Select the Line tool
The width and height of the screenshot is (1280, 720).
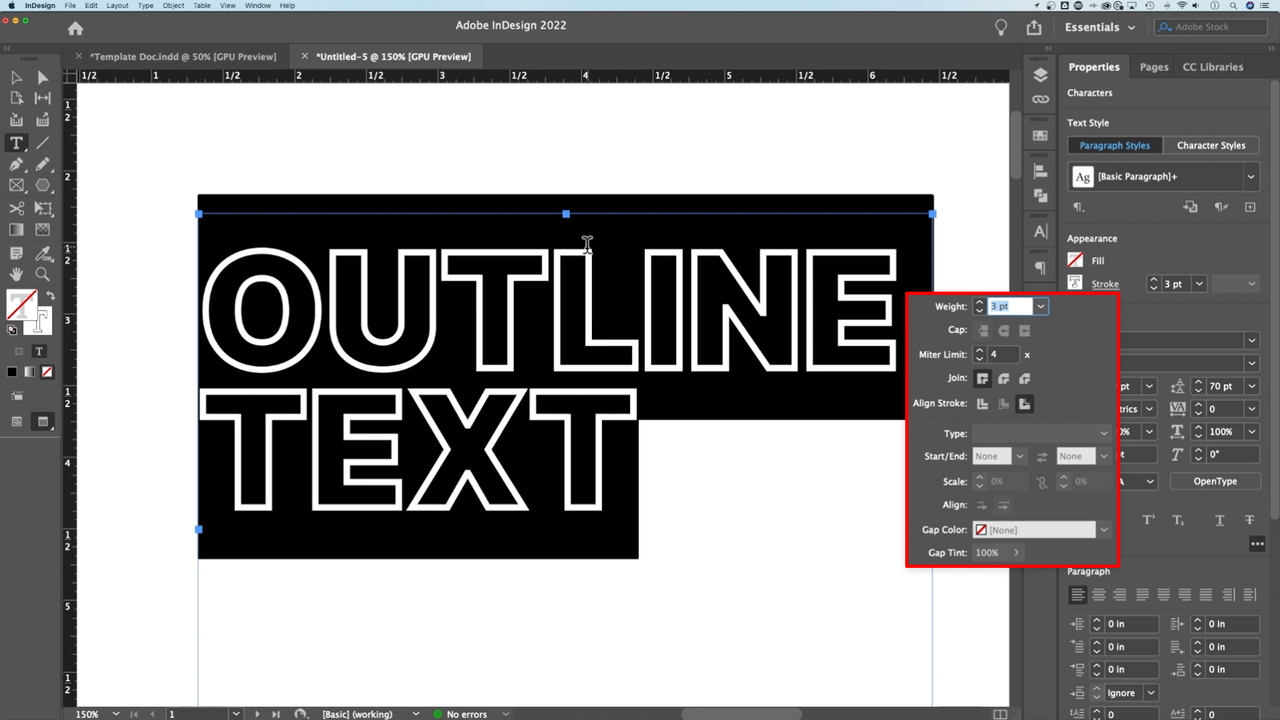pyautogui.click(x=42, y=143)
